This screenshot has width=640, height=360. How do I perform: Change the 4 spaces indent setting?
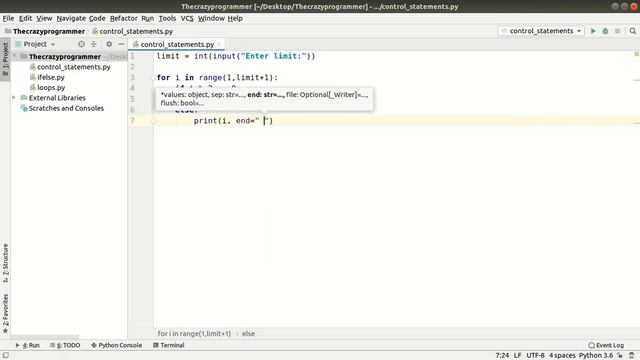point(562,356)
